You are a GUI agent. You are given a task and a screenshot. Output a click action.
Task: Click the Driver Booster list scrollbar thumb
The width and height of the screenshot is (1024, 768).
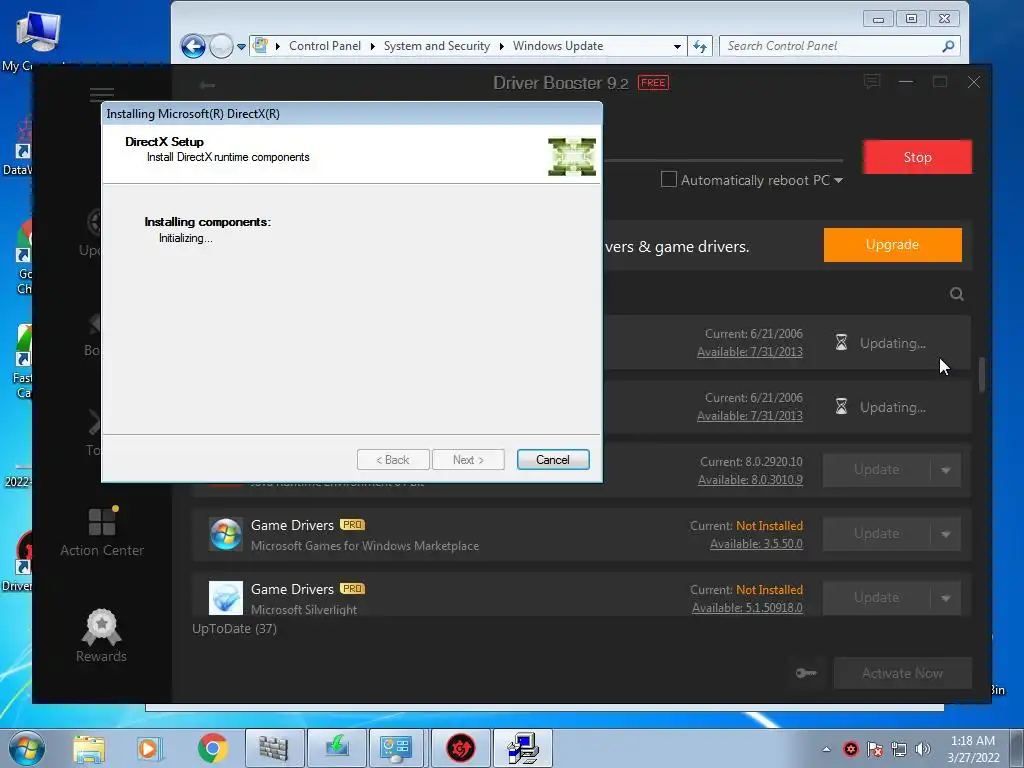pos(982,374)
